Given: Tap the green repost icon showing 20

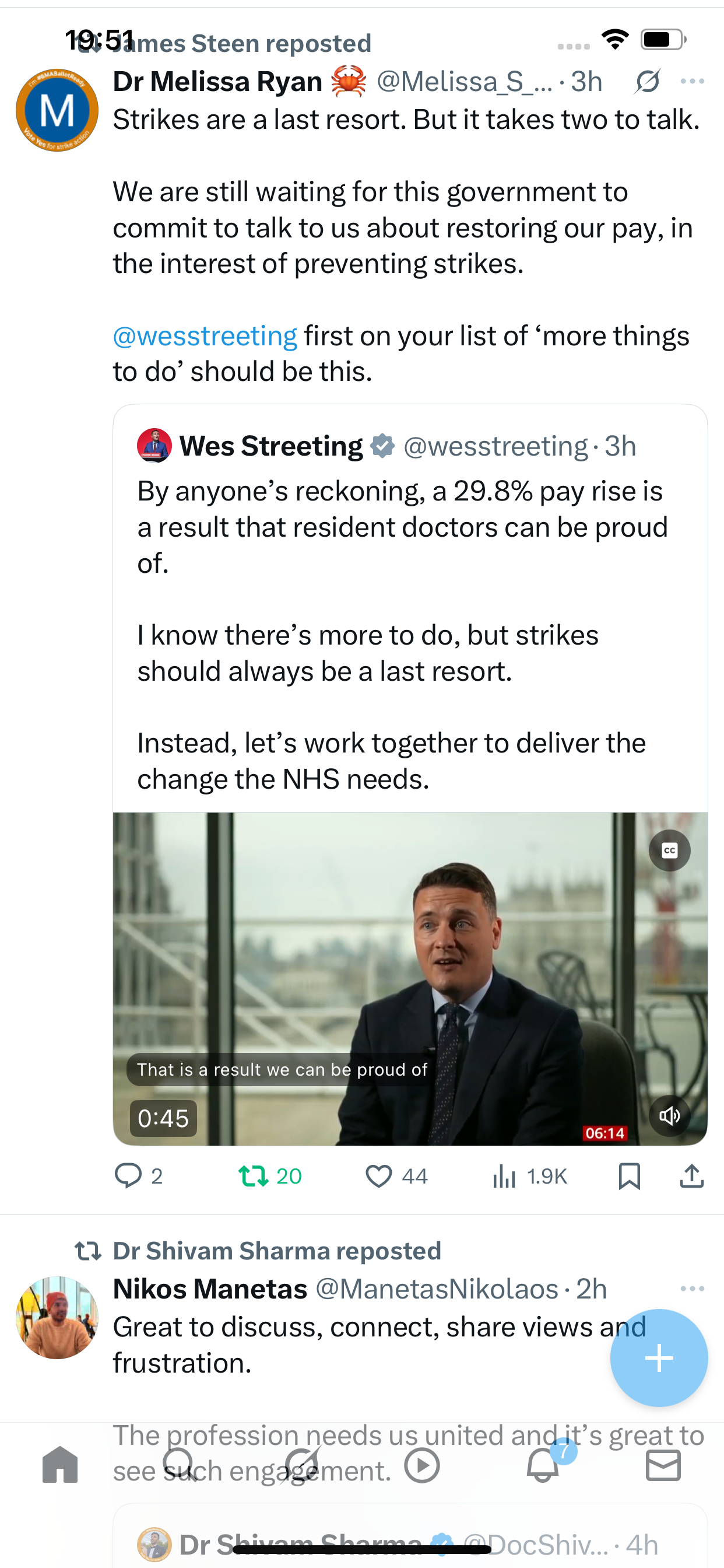Looking at the screenshot, I should [269, 1175].
